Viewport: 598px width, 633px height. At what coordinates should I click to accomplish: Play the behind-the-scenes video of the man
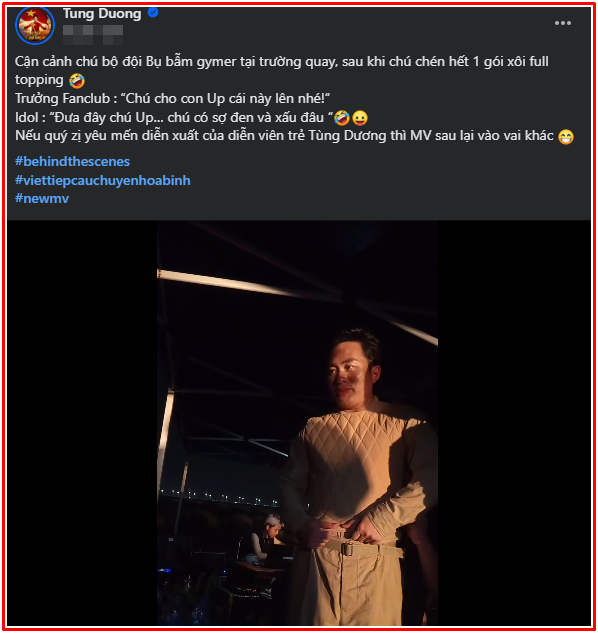click(297, 423)
